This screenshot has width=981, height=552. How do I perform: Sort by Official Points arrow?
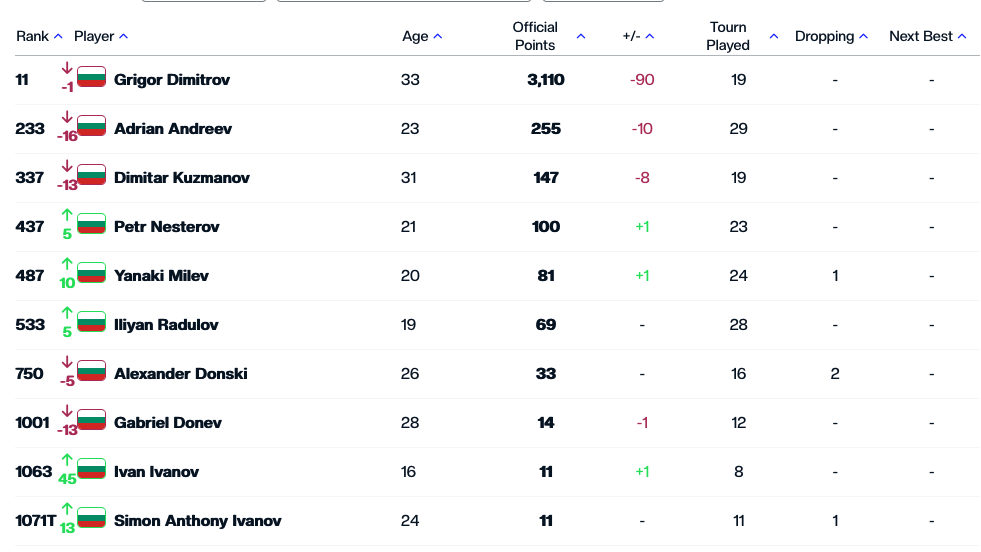580,37
